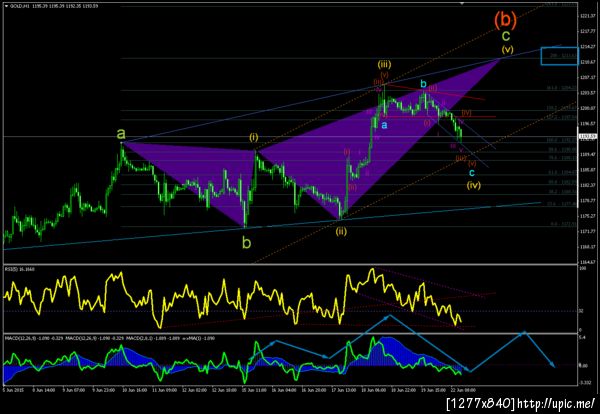Select the orange [iv] label right of the candles
The image size is (600, 414).
[466, 112]
